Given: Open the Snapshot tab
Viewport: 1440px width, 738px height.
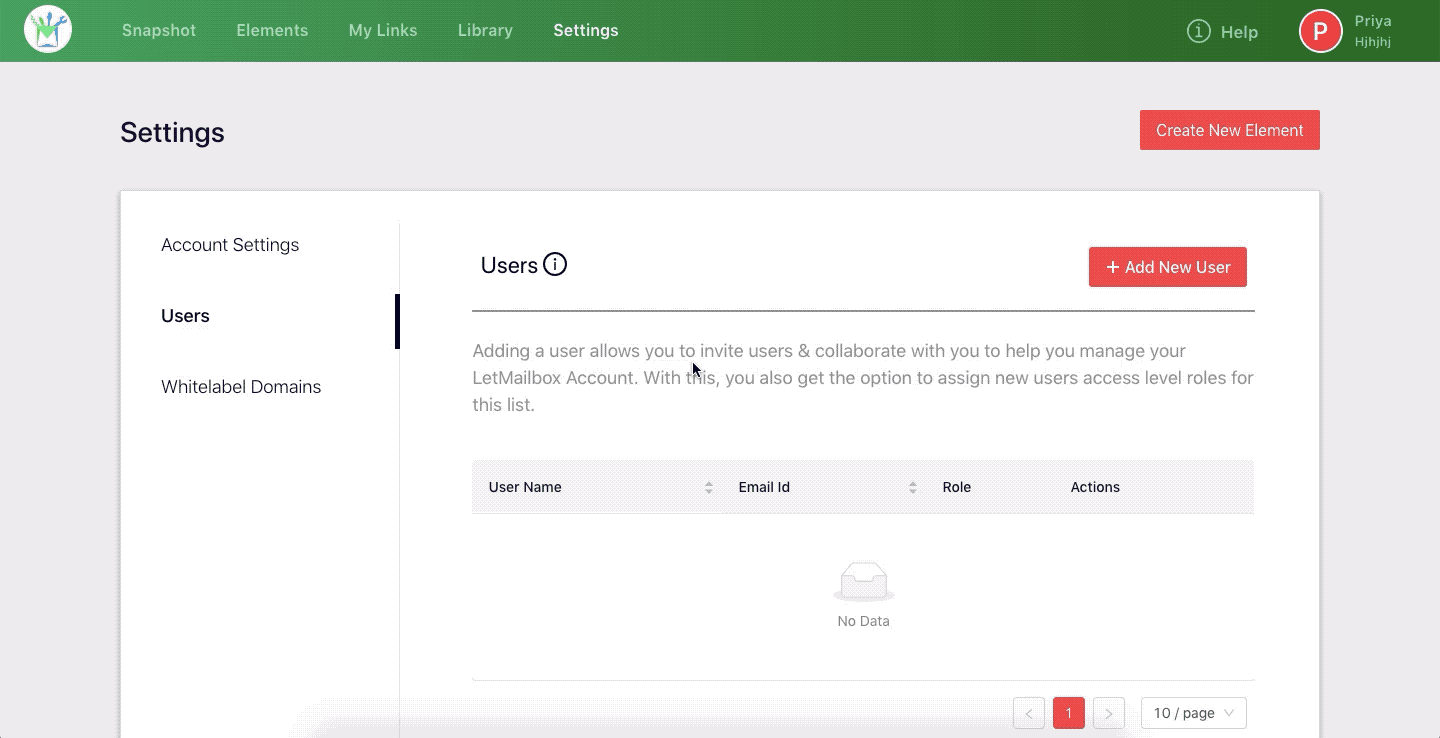Looking at the screenshot, I should pos(159,30).
